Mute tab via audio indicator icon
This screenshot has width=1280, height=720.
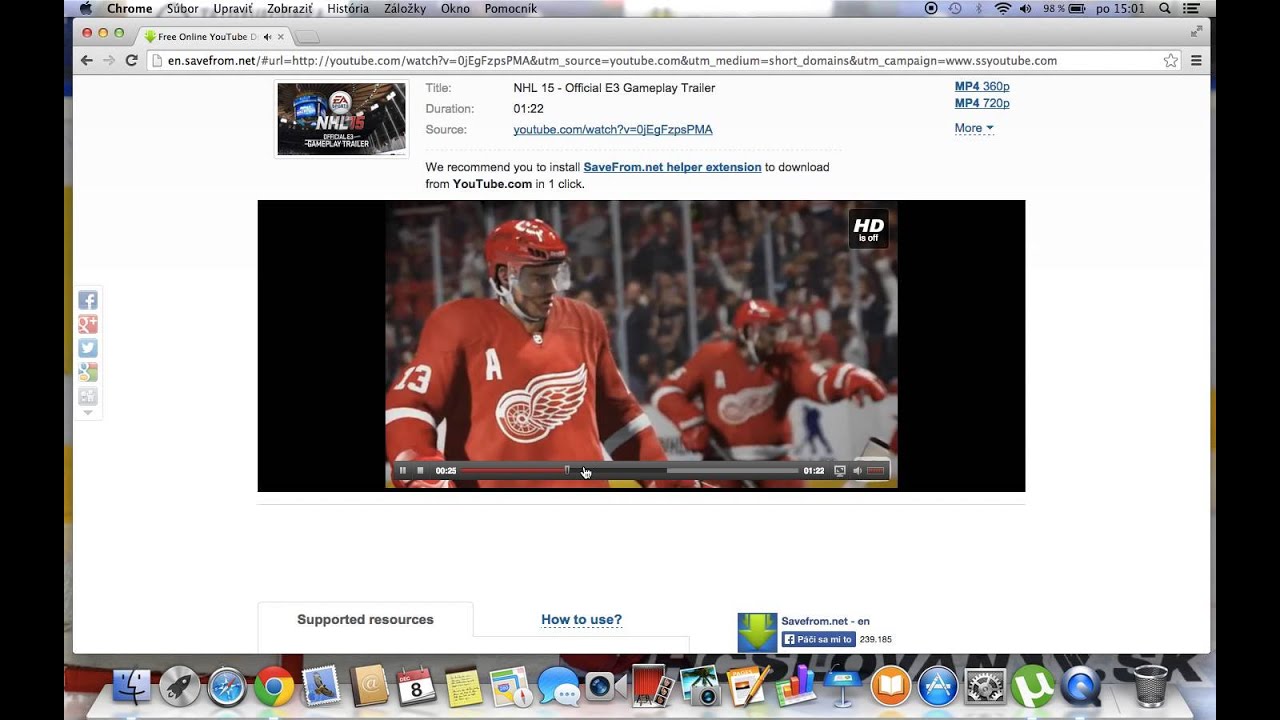coord(267,37)
